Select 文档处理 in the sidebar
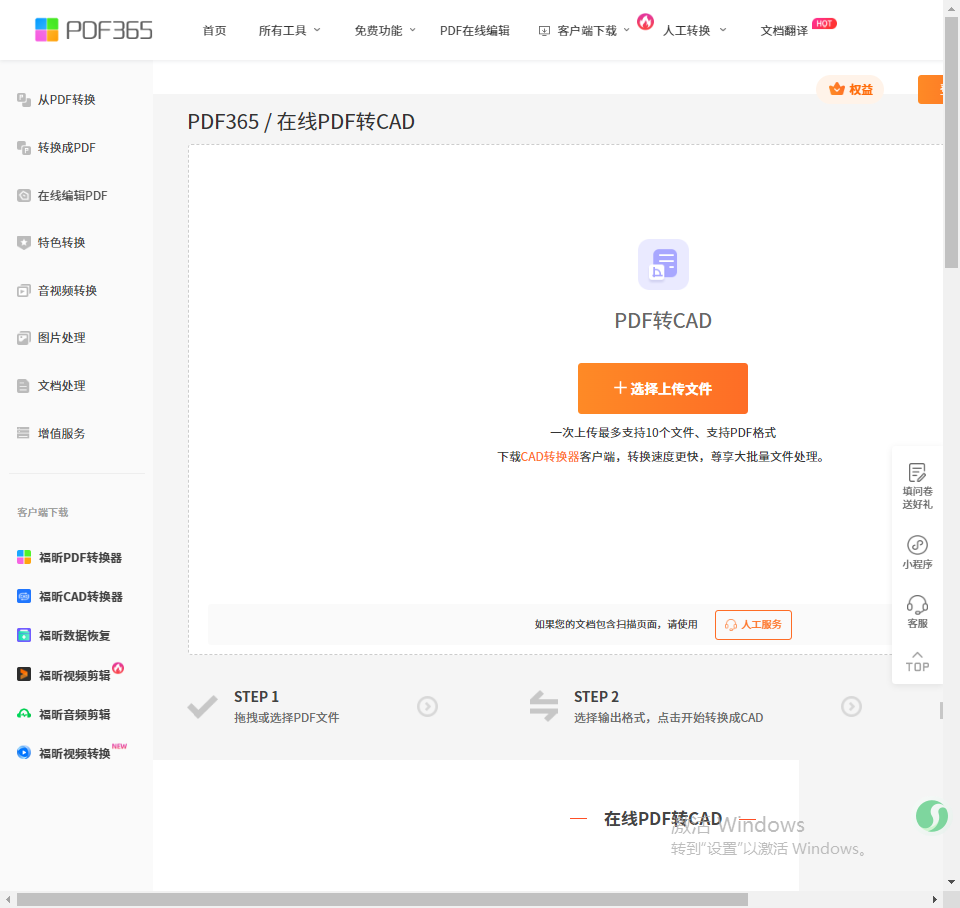Screen dimensions: 960x908 (61, 386)
